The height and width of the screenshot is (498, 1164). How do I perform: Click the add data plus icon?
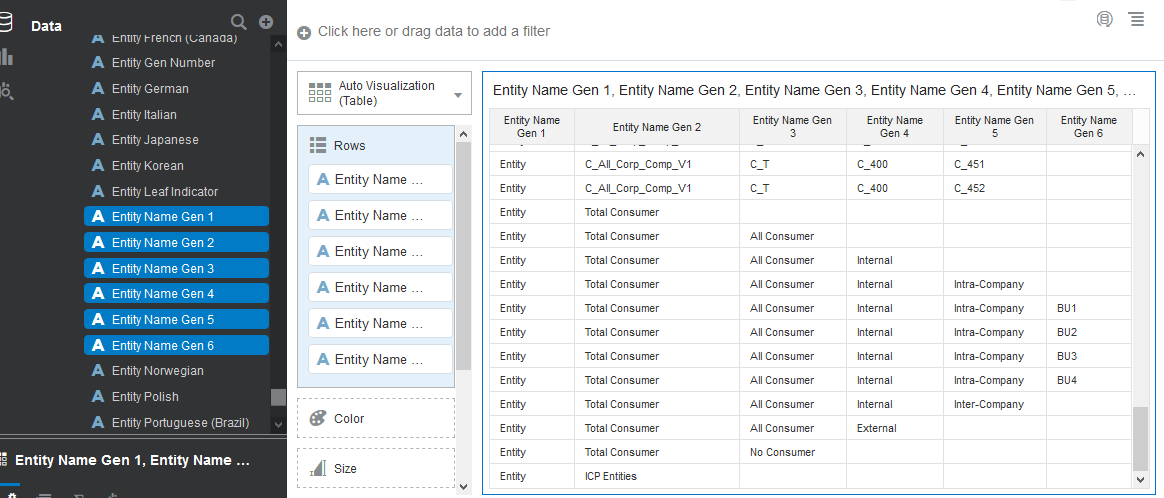pyautogui.click(x=266, y=22)
